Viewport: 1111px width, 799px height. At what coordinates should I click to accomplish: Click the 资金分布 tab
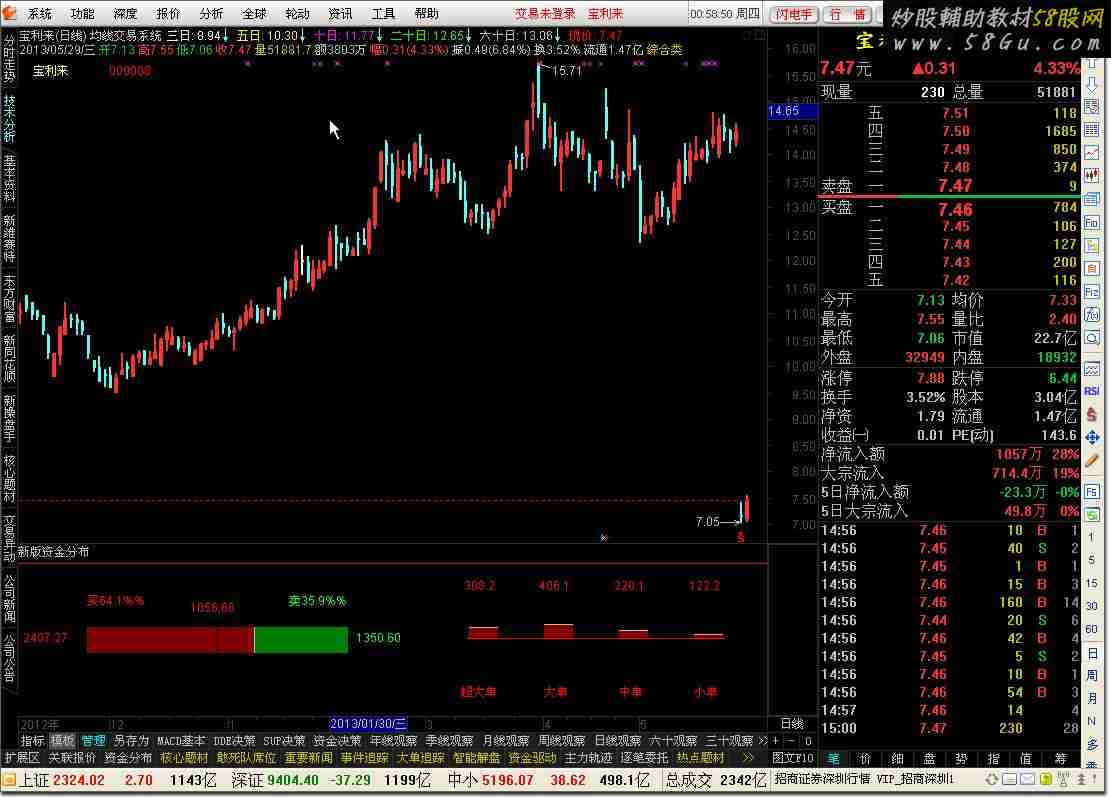128,758
